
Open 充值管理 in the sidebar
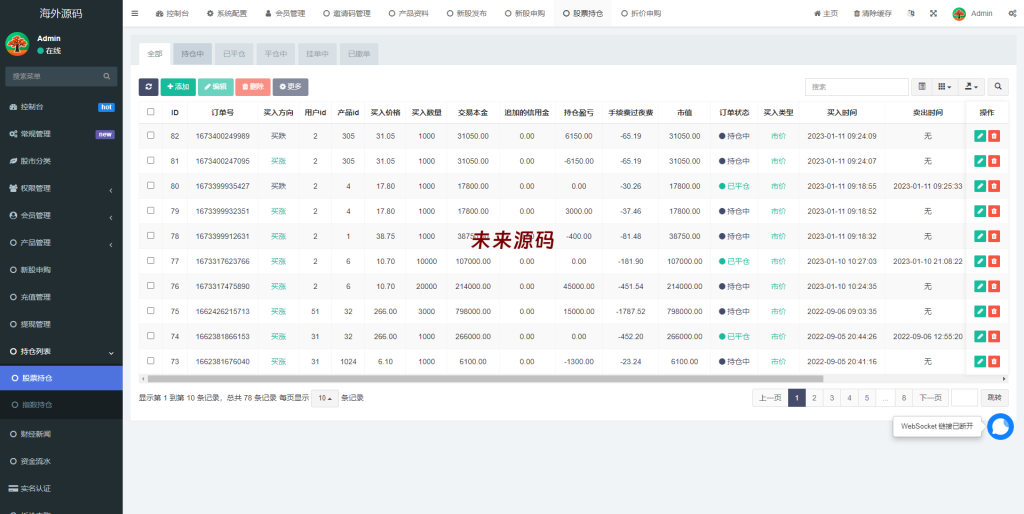61,297
